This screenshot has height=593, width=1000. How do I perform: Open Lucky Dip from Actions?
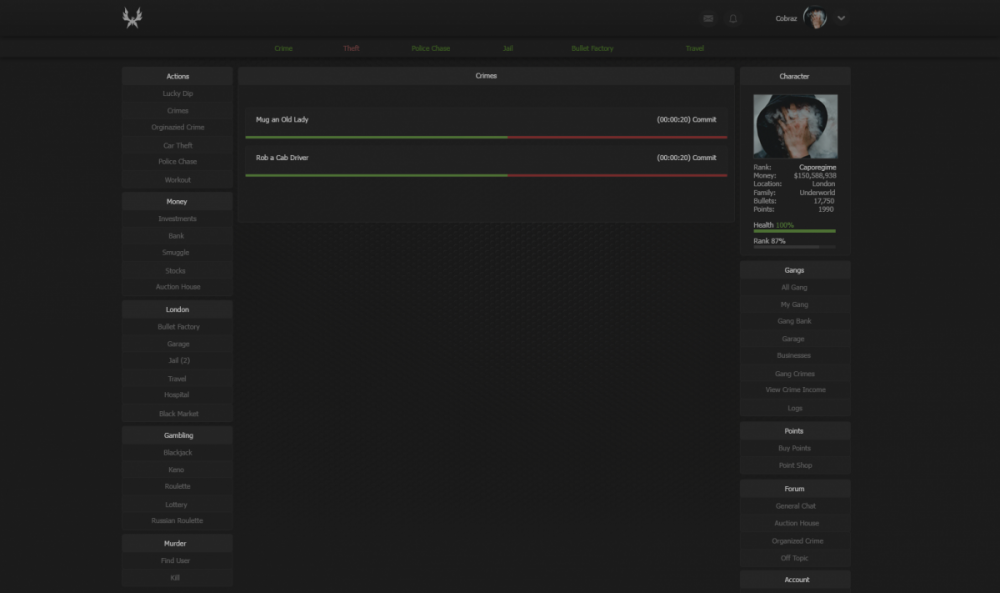click(x=178, y=94)
